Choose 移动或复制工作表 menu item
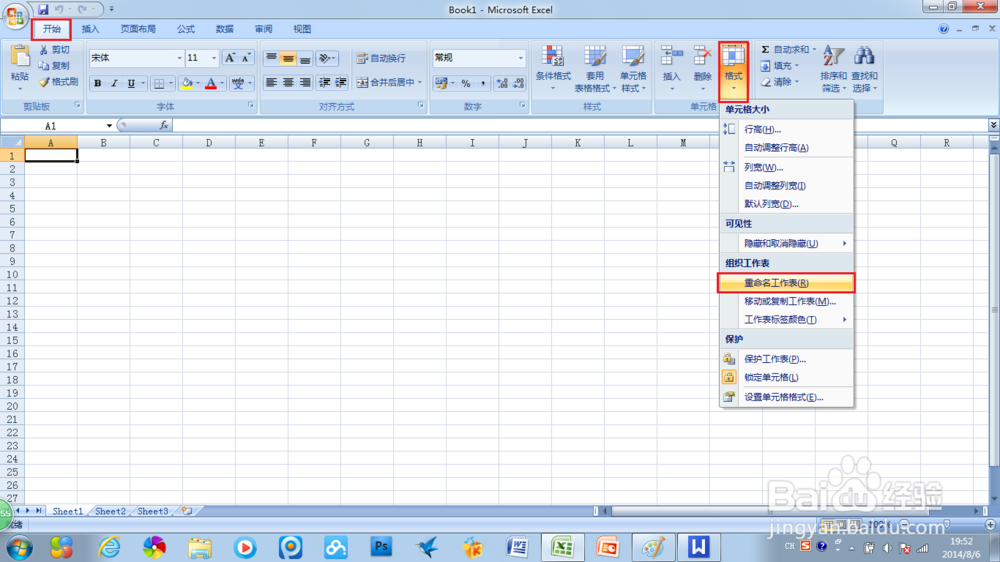Image resolution: width=1000 pixels, height=562 pixels. (x=786, y=301)
